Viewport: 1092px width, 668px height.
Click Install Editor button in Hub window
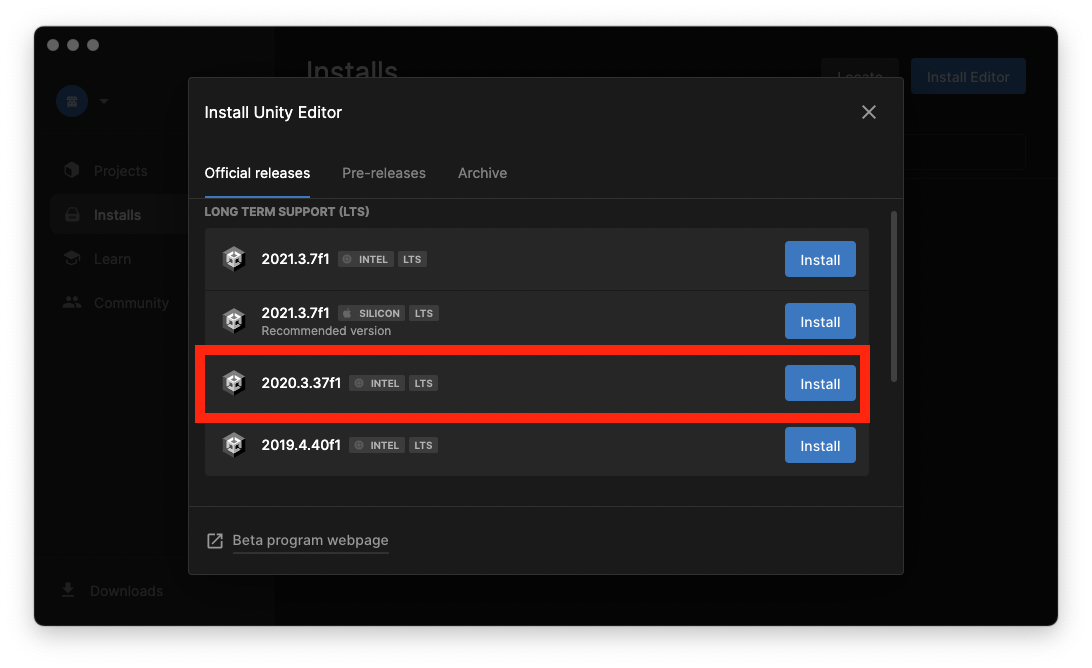coord(968,77)
